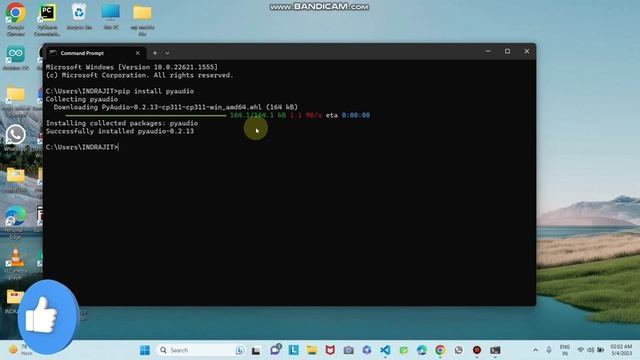Screen dimensions: 640x360
Task: Maximize the Command Prompt window
Action: click(507, 51)
